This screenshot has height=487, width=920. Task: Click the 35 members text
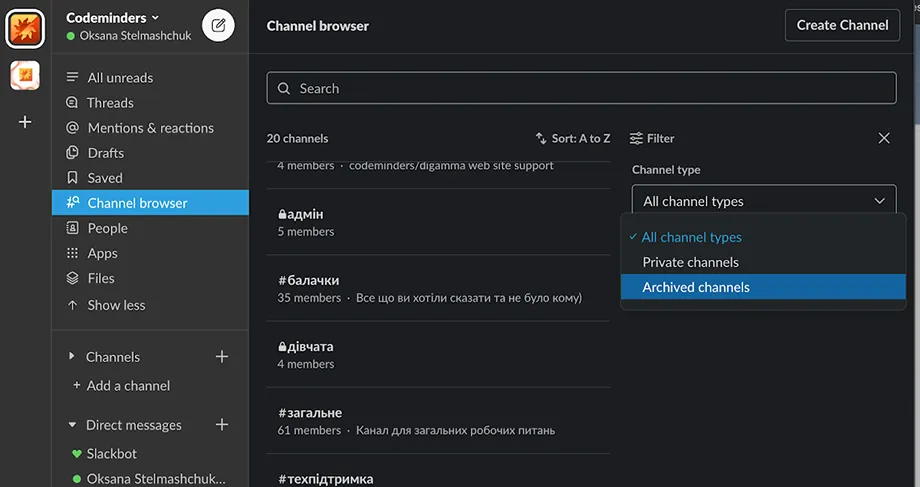(309, 297)
